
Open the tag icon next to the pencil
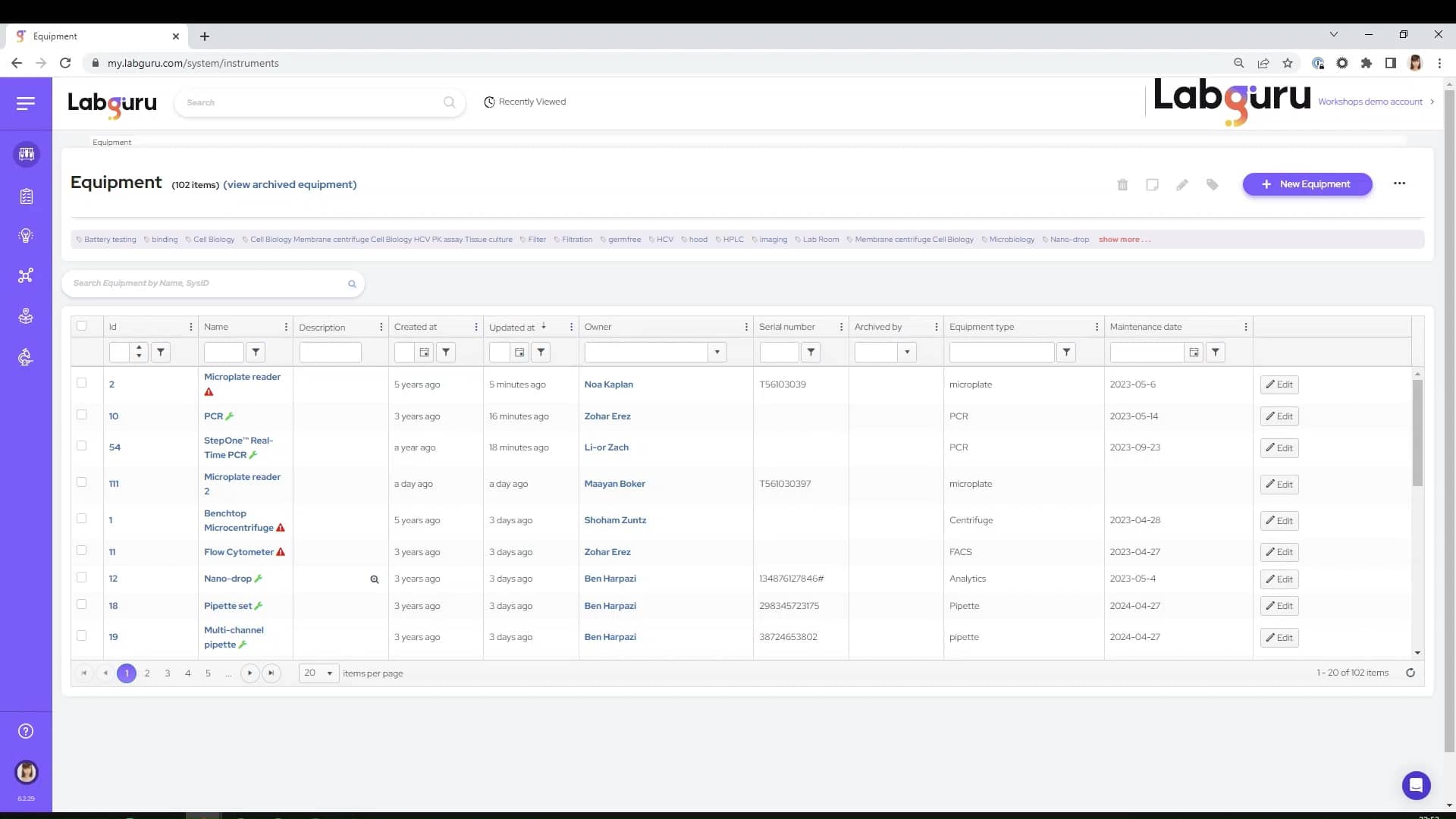pos(1212,184)
